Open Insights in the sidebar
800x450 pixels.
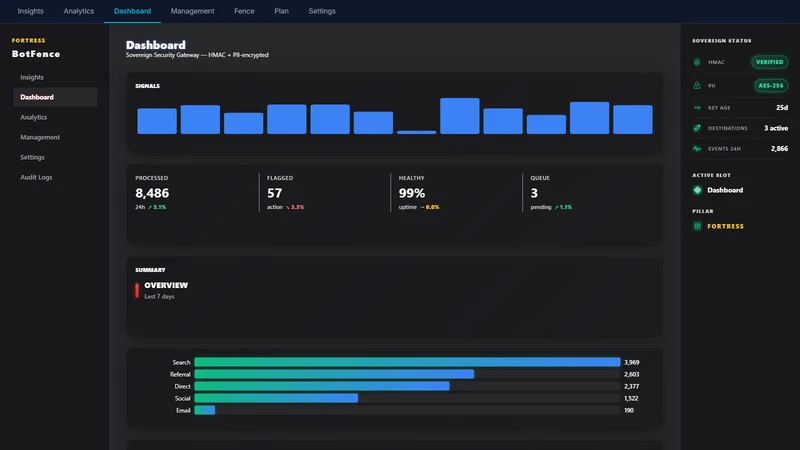click(x=55, y=77)
